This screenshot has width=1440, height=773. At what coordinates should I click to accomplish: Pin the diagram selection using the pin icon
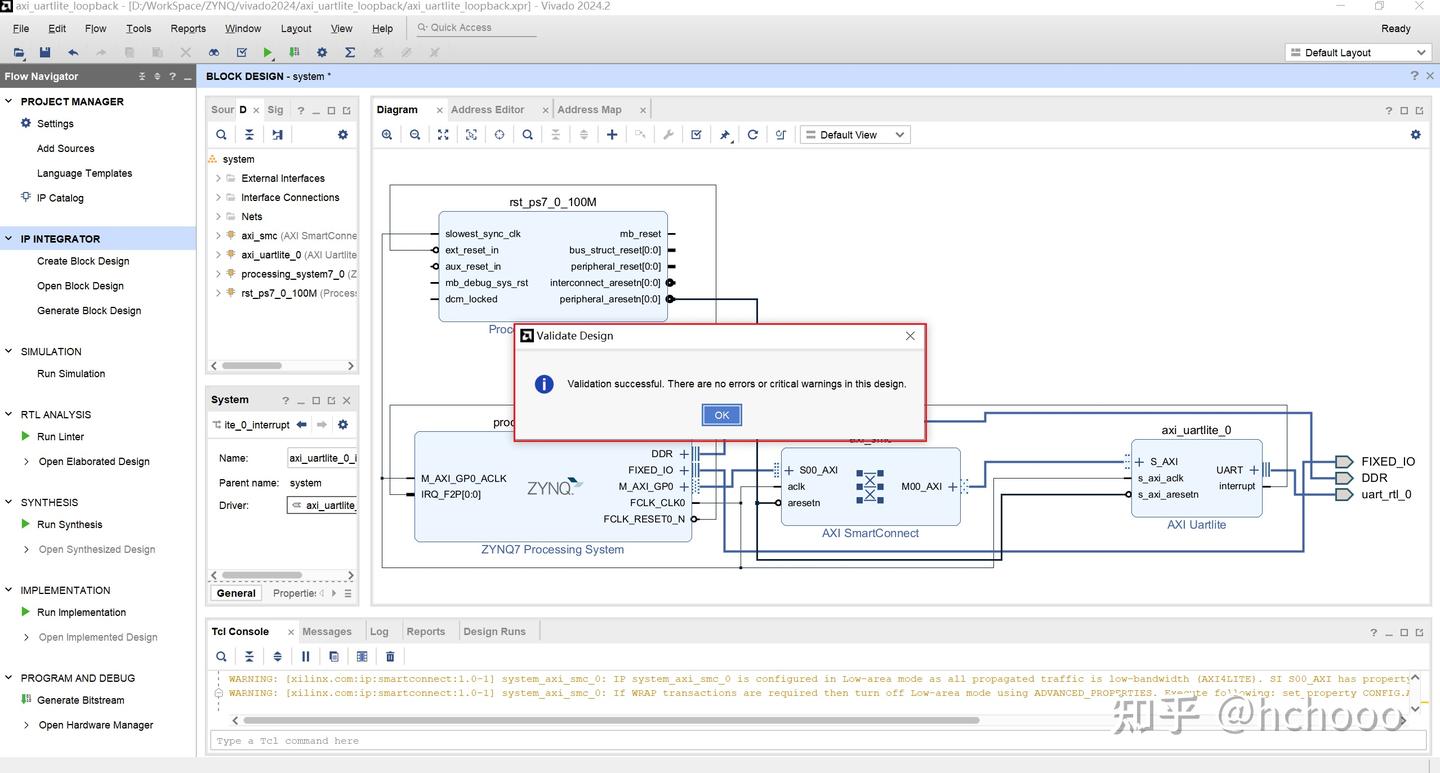pyautogui.click(x=725, y=135)
